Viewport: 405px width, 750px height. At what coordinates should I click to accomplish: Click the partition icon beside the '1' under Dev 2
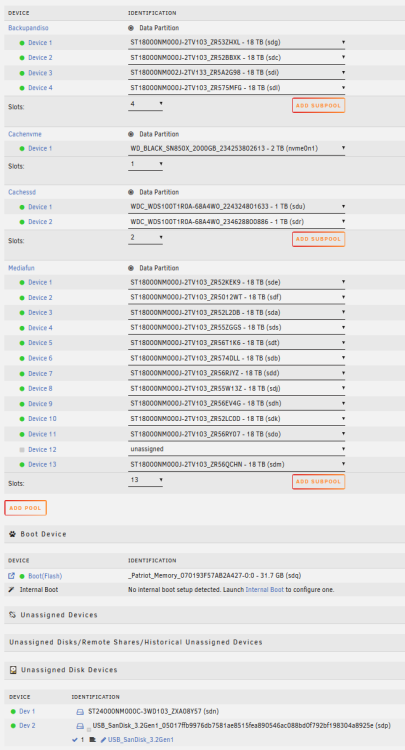pyautogui.click(x=92, y=740)
